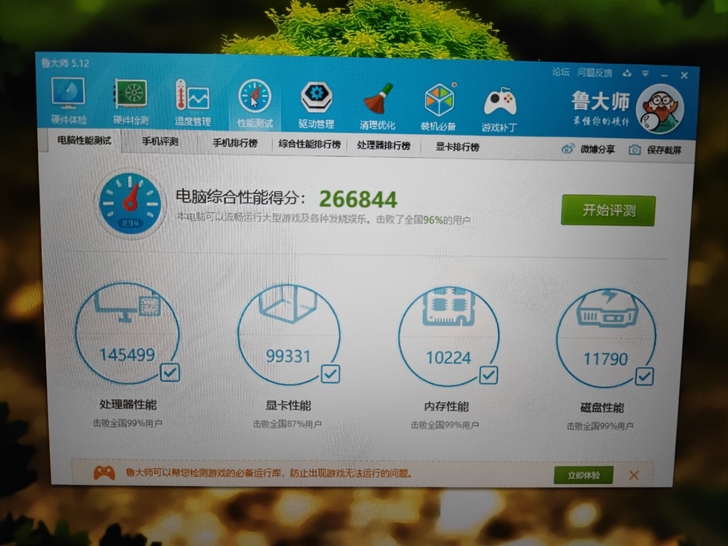728x546 pixels.
Task: Switch to the 手机评测 tab
Action: (x=160, y=141)
